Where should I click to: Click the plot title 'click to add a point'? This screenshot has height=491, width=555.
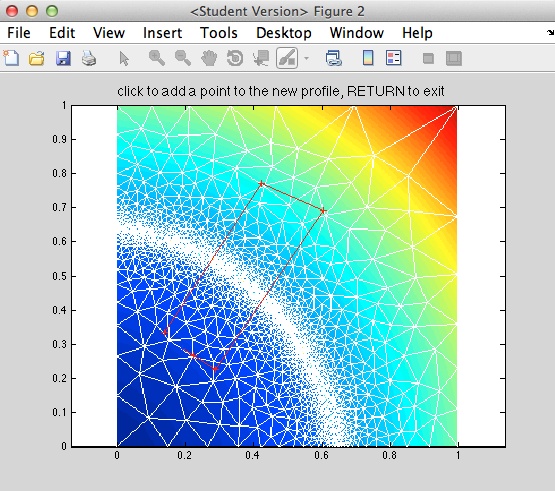pos(281,91)
